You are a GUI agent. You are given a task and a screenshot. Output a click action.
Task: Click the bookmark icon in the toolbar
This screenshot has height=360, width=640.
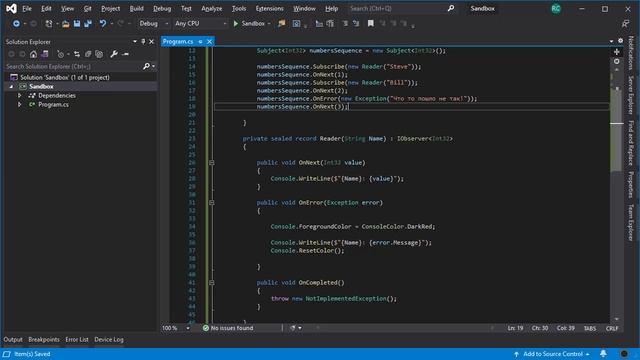pyautogui.click(x=371, y=24)
